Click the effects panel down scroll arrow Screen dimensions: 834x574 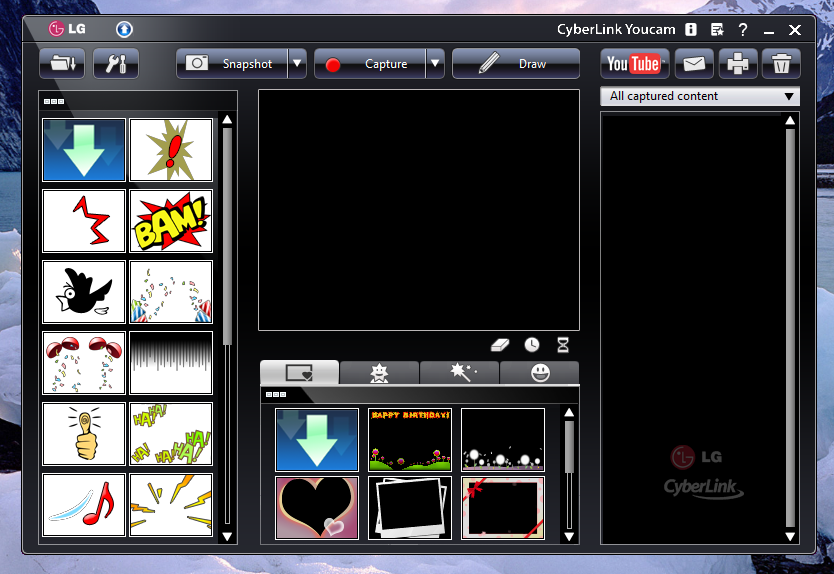[x=227, y=536]
